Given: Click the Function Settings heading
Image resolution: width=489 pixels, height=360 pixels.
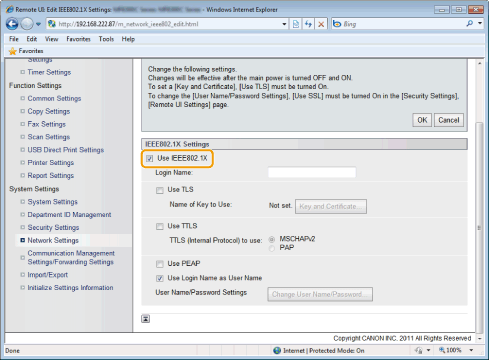Looking at the screenshot, I should [x=35, y=85].
